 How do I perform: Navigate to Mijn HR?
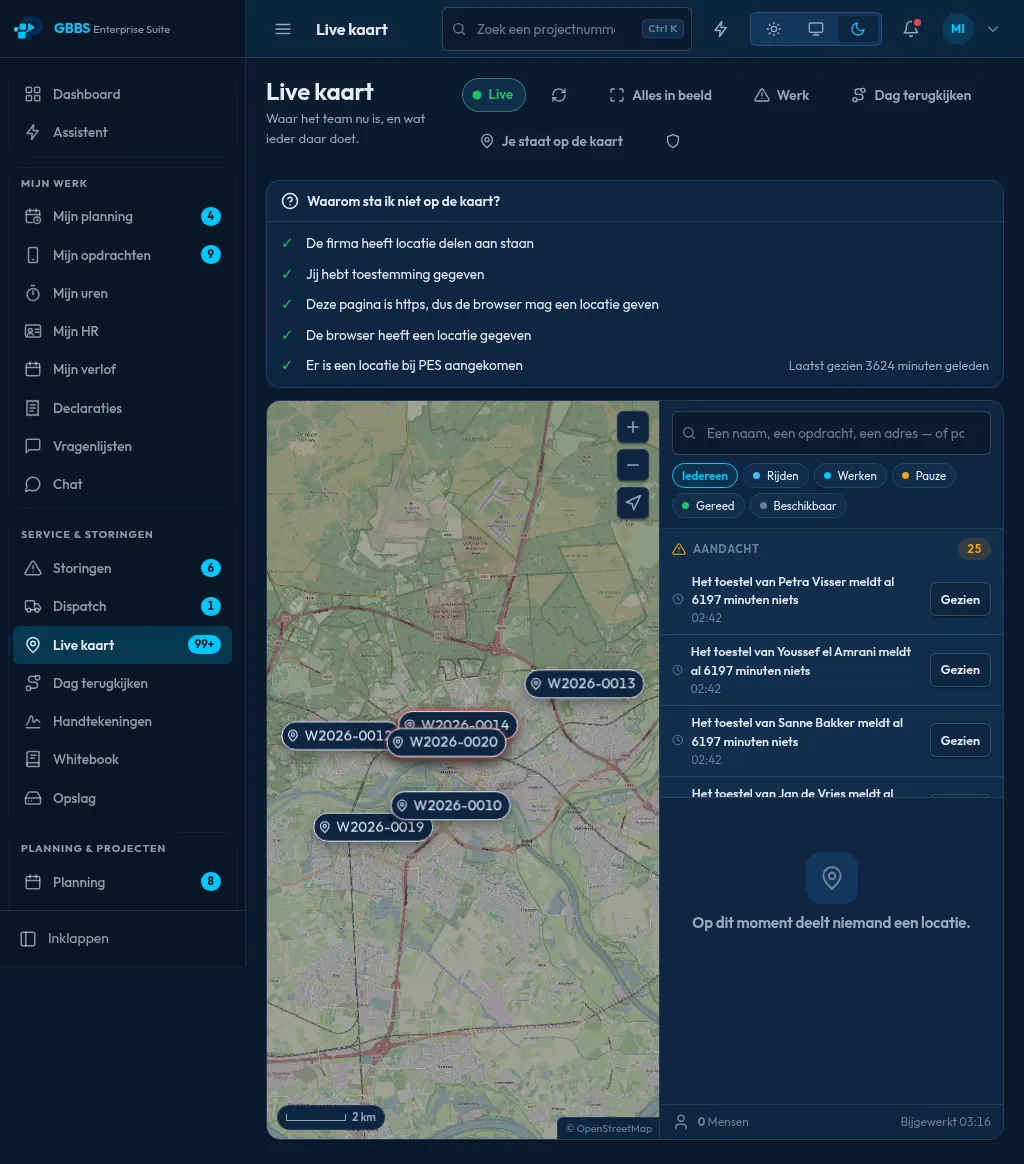tap(123, 331)
